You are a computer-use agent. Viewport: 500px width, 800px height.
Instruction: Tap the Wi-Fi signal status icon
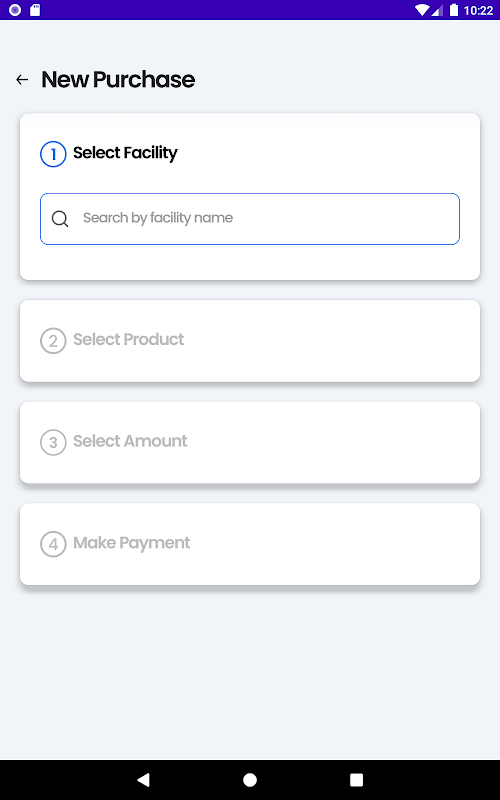coord(422,10)
